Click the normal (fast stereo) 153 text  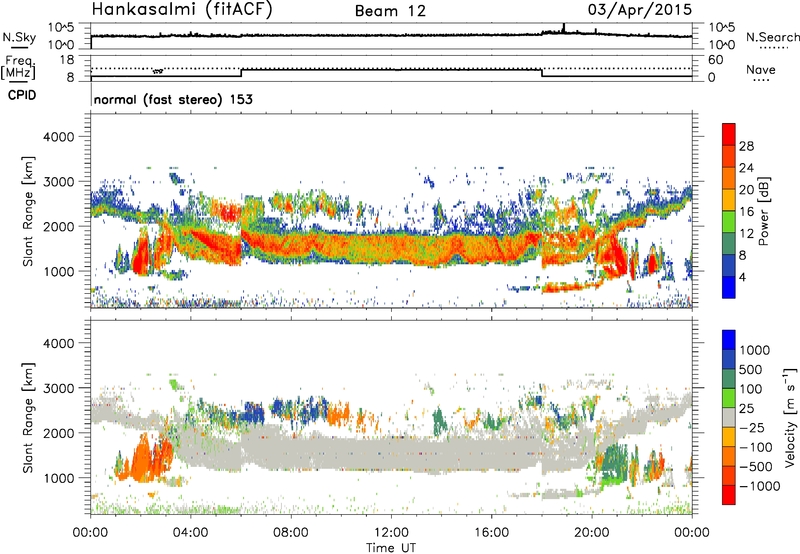coord(173,99)
